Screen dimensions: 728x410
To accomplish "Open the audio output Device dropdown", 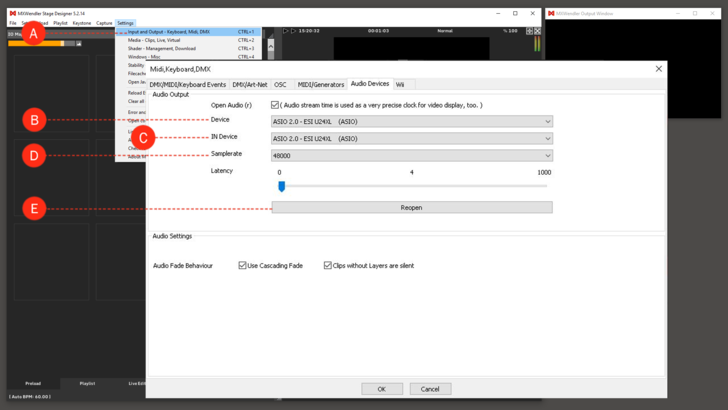I will click(x=412, y=122).
